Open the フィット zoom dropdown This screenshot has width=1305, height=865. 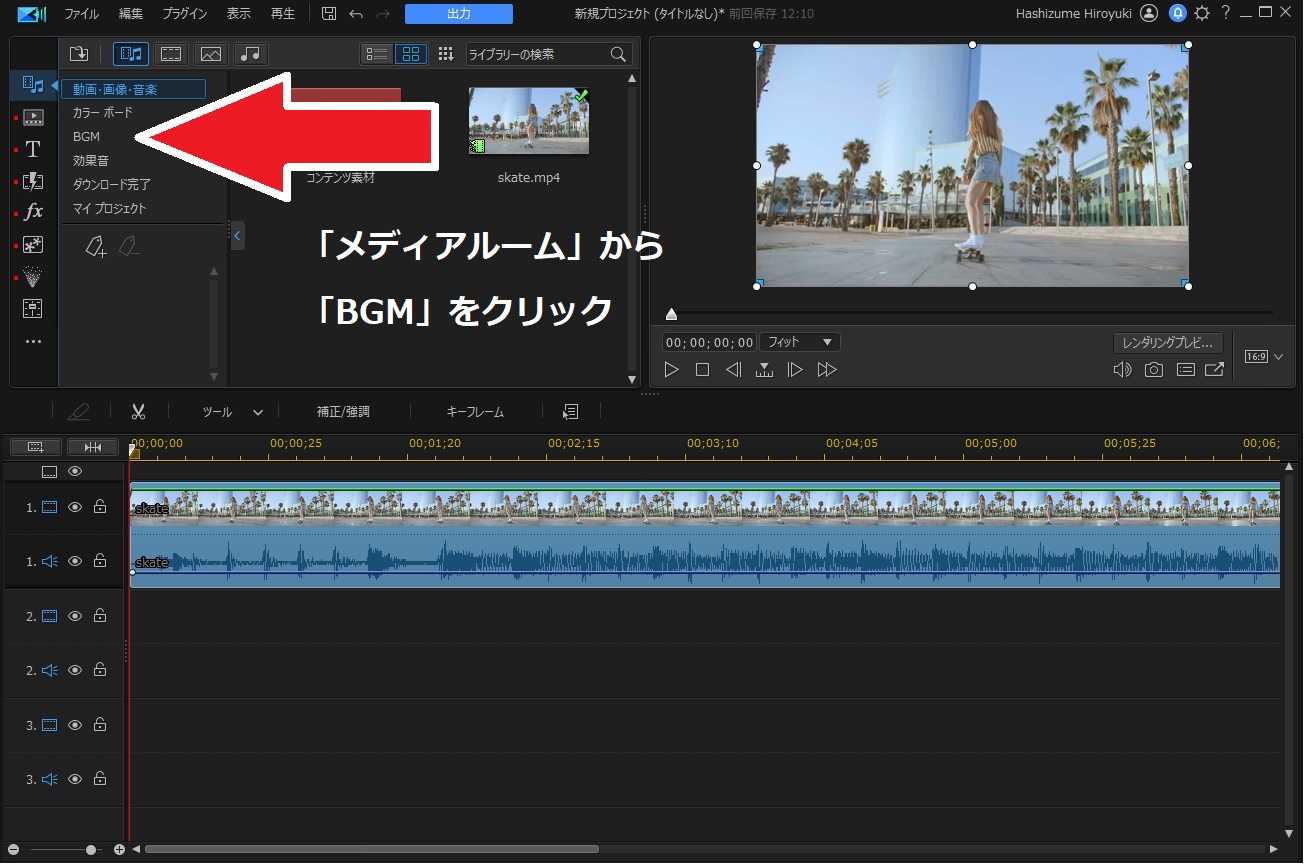[x=800, y=342]
